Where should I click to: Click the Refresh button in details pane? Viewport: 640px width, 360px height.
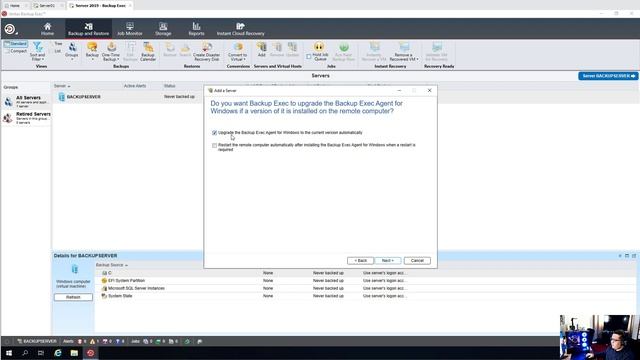click(x=73, y=297)
